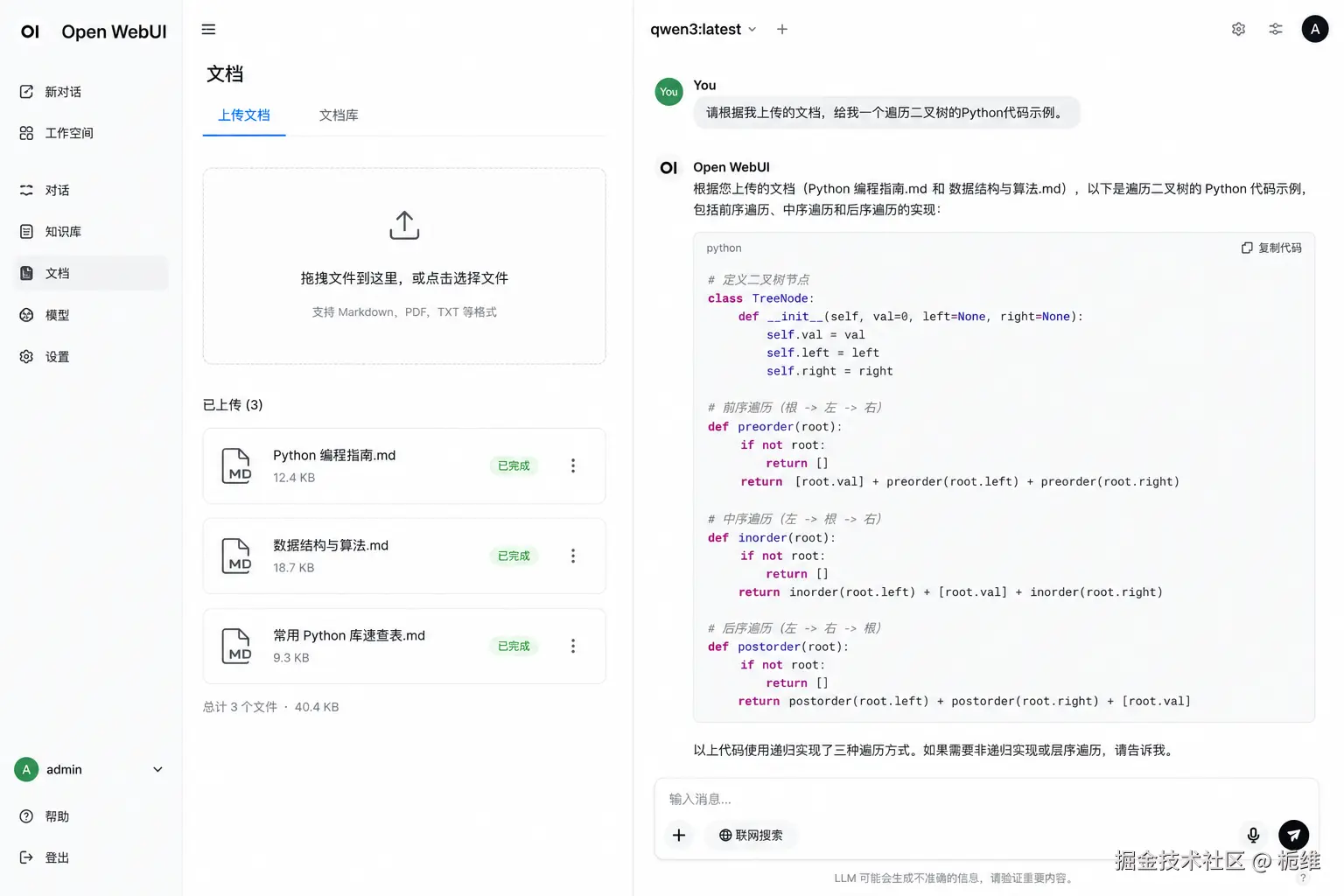This screenshot has height=896, width=1344.
Task: Expand the admin user menu chevron
Action: pos(157,770)
